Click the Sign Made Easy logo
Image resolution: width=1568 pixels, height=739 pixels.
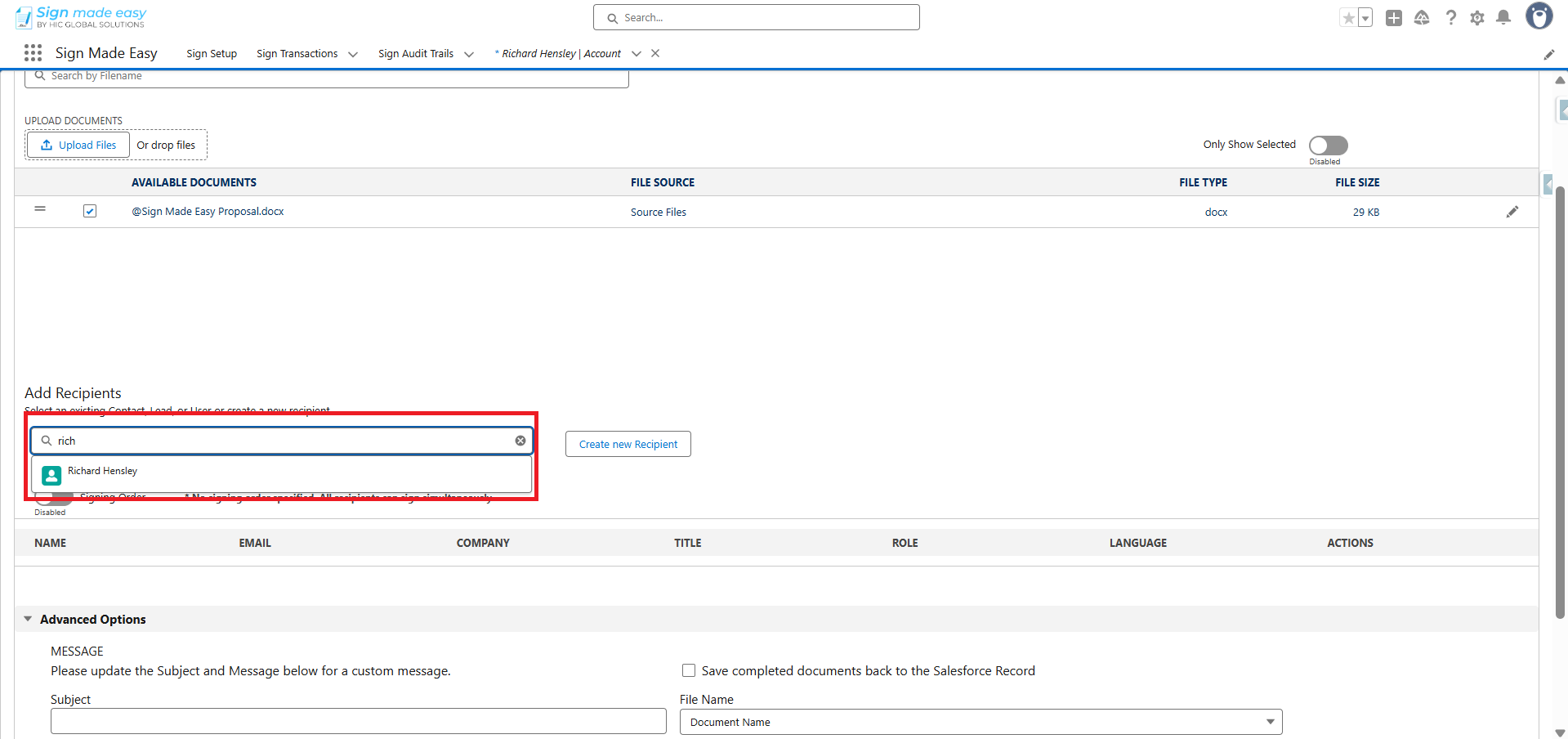(x=81, y=16)
